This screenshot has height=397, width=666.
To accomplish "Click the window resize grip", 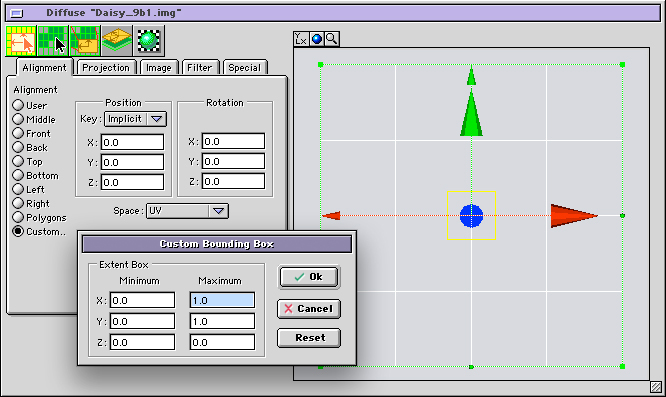I will (x=656, y=387).
